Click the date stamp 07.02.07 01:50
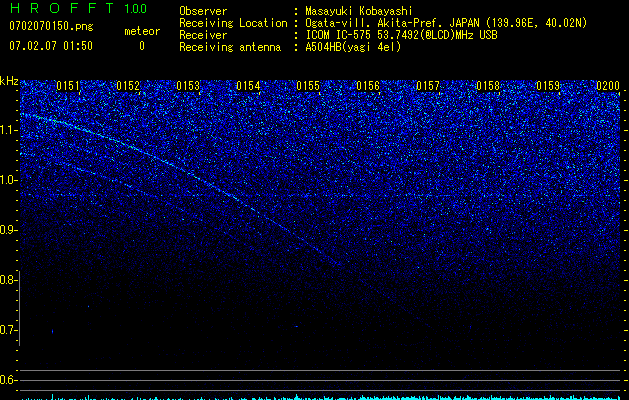 [x=51, y=46]
